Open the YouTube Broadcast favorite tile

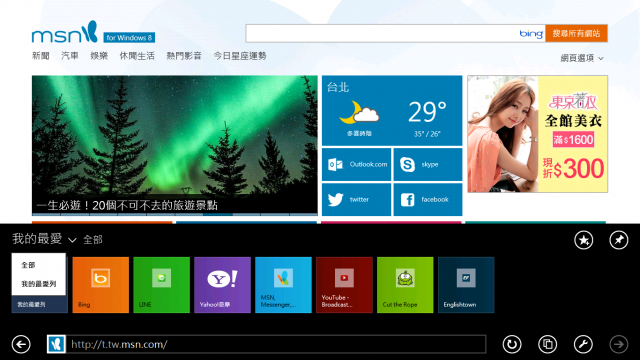pyautogui.click(x=344, y=285)
